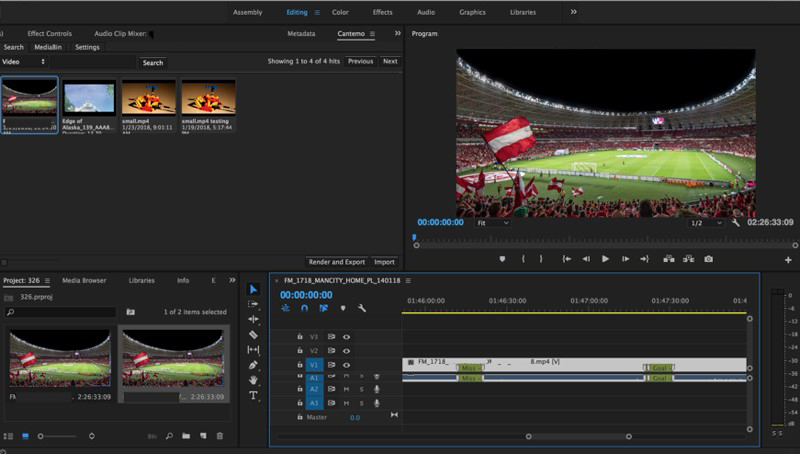Viewport: 800px width, 454px height.
Task: Hide video track V3 with the eye
Action: point(346,337)
